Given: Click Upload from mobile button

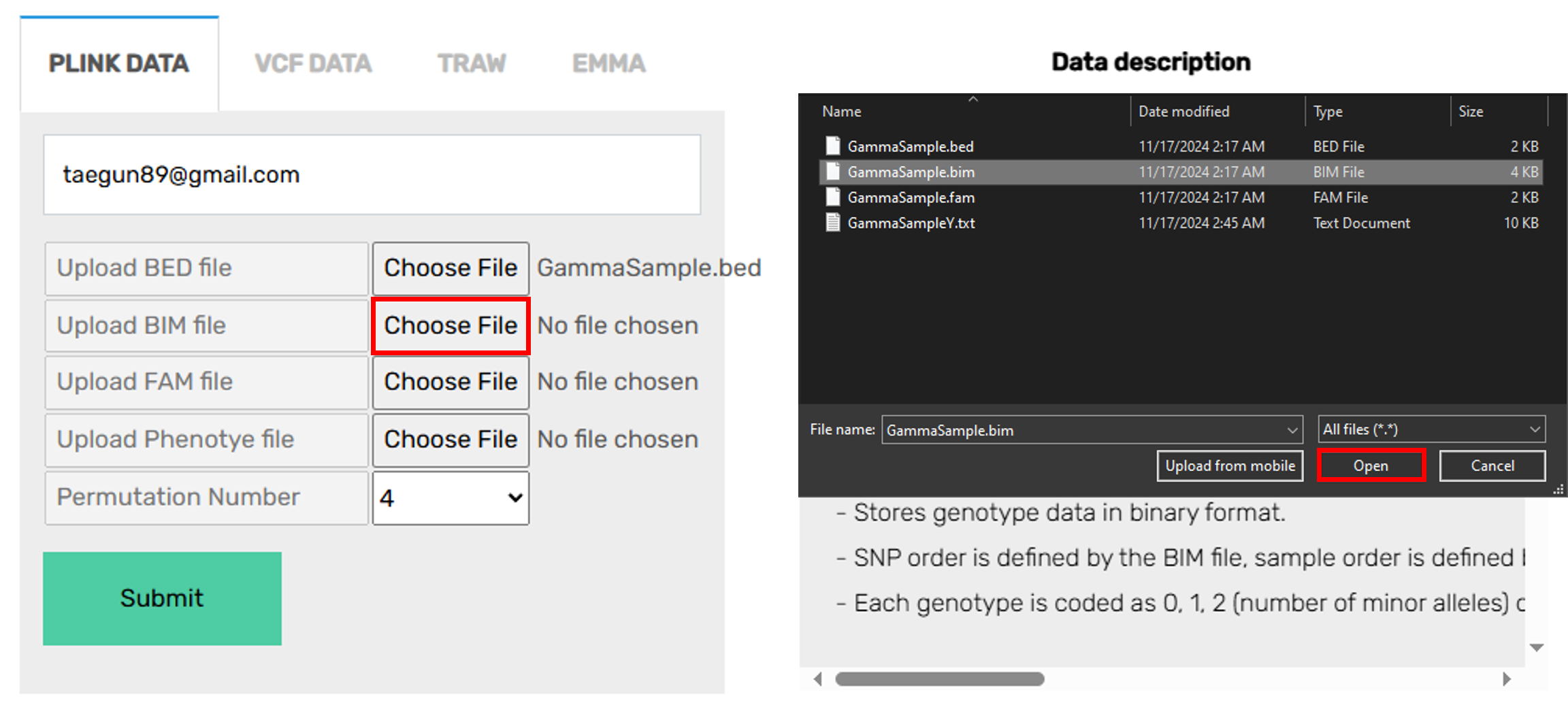Looking at the screenshot, I should coord(1230,466).
